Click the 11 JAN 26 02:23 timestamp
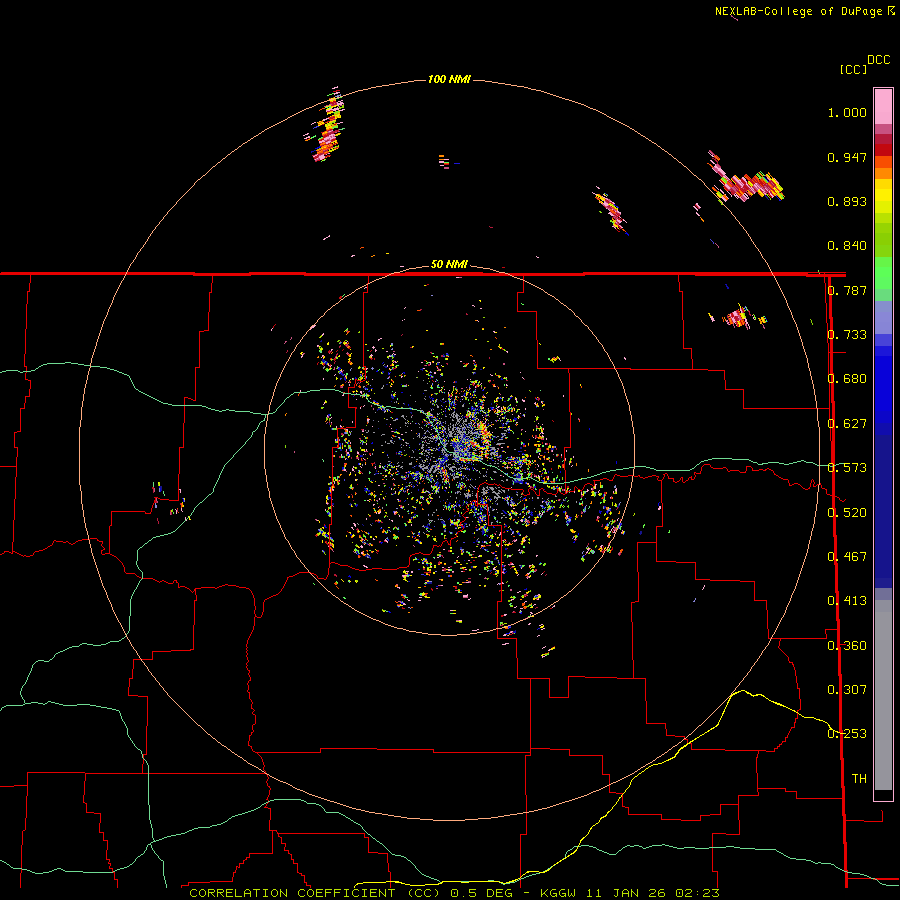 point(653,893)
